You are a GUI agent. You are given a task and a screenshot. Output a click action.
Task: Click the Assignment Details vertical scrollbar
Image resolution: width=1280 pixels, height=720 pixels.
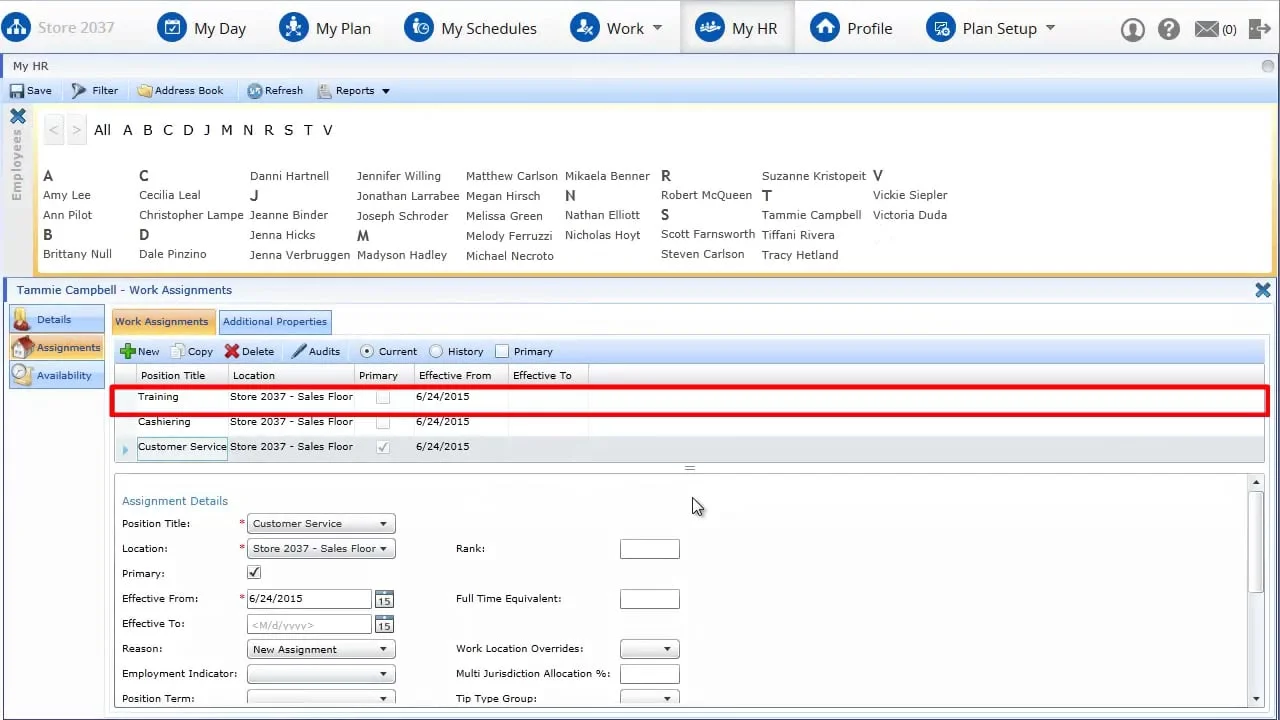1256,543
